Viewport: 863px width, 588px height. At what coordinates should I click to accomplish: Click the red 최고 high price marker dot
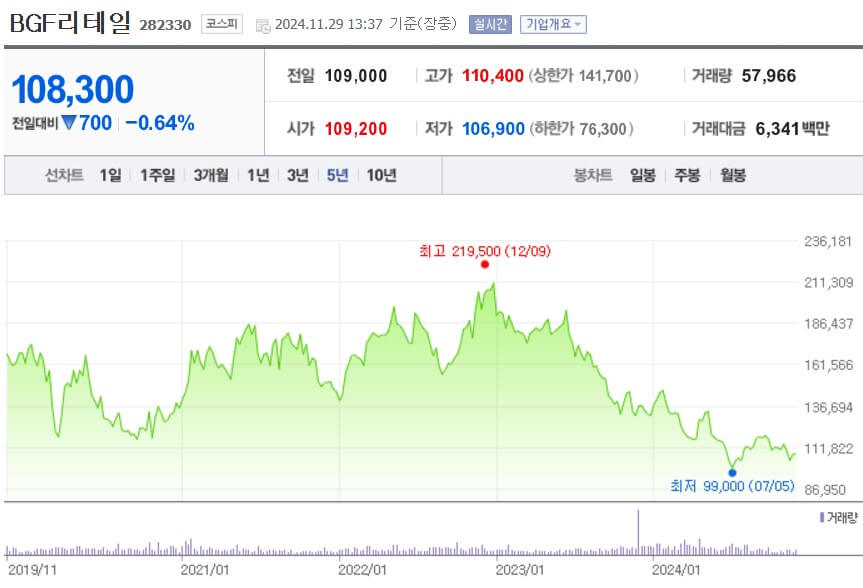coord(485,265)
